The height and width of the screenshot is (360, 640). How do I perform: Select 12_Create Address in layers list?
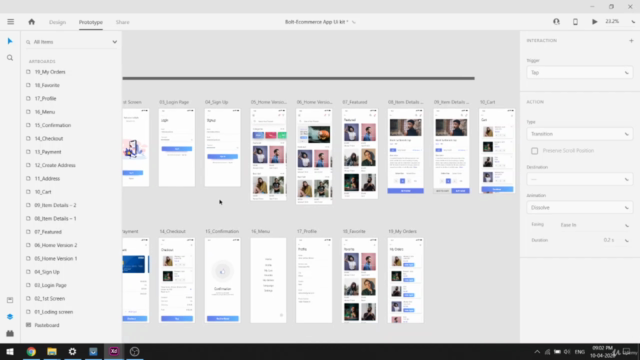pos(55,165)
